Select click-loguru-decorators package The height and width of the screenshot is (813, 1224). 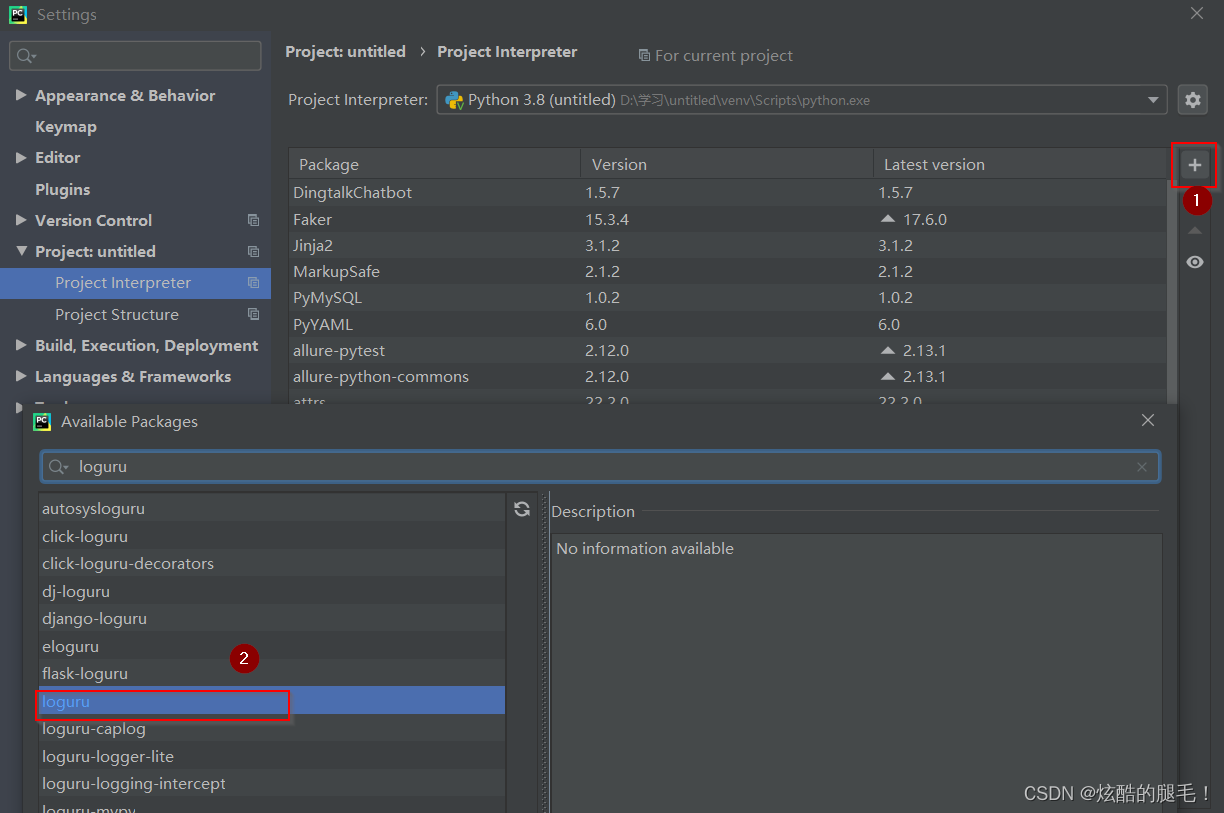pyautogui.click(x=272, y=563)
